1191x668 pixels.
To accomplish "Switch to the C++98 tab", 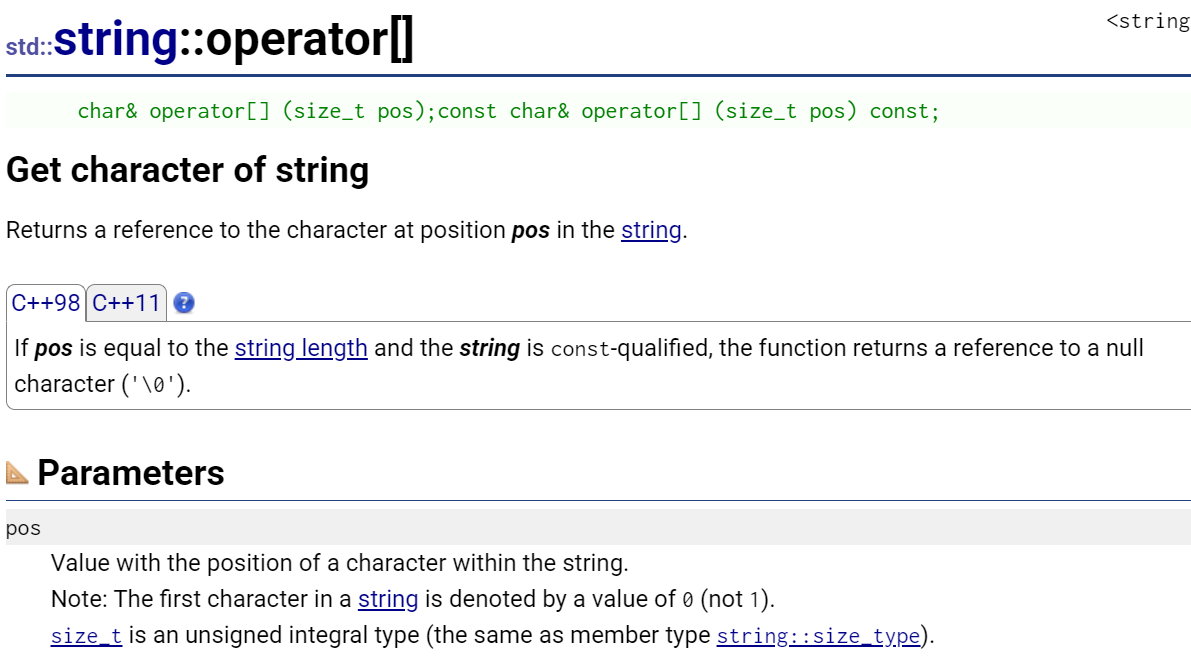I will (x=46, y=302).
